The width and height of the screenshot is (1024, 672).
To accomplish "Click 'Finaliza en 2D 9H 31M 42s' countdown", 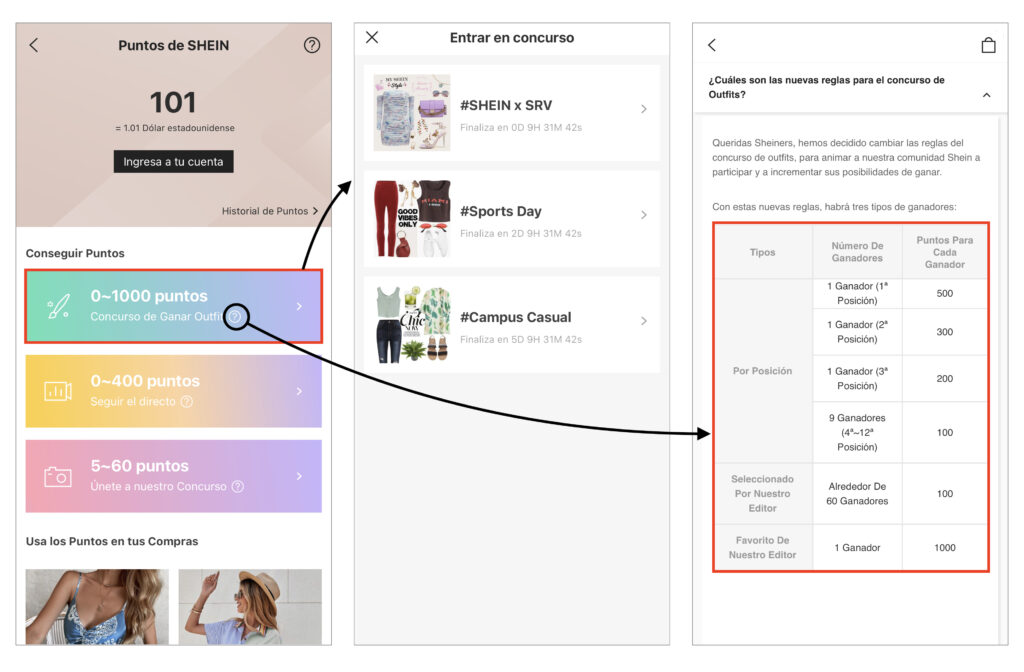I will pyautogui.click(x=520, y=233).
